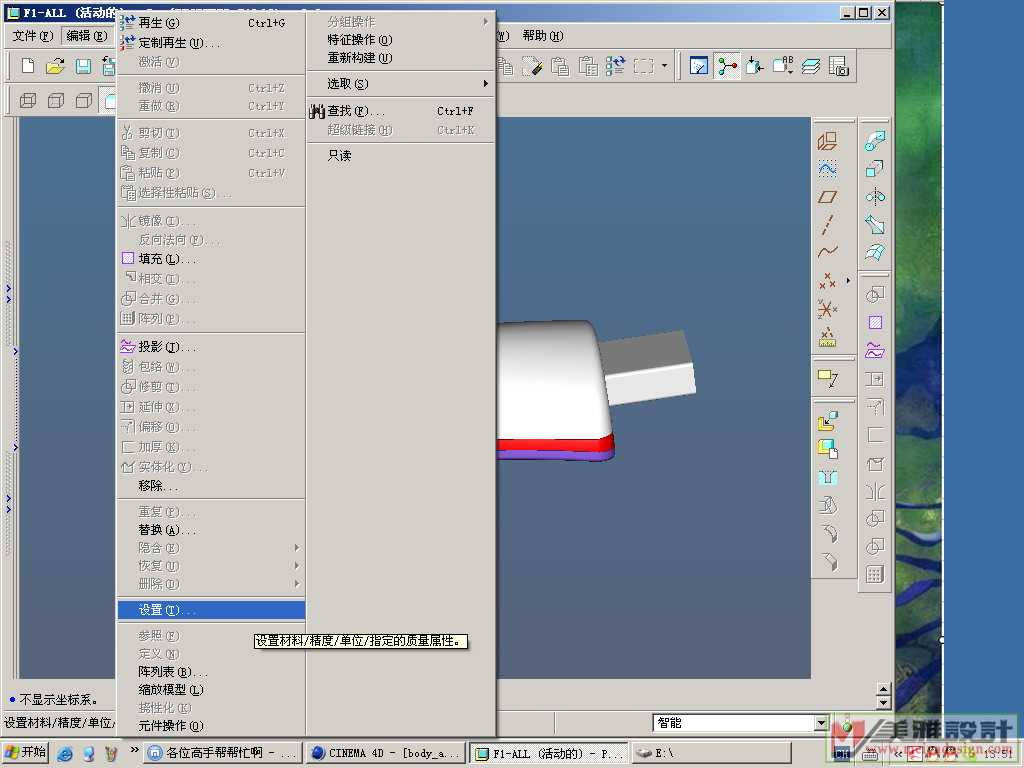
Task: Expand the datum point flyout arrow
Action: click(x=848, y=280)
